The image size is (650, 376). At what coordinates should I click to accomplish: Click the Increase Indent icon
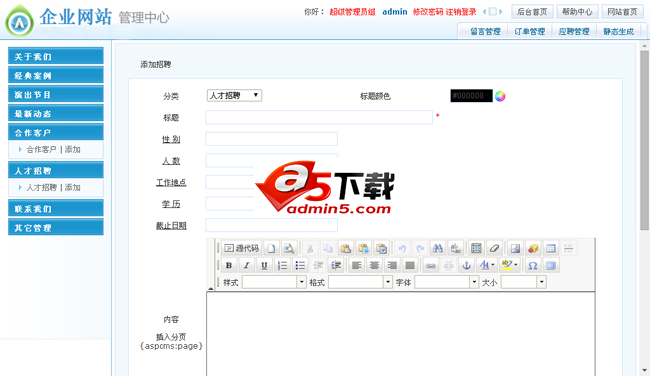(x=336, y=265)
